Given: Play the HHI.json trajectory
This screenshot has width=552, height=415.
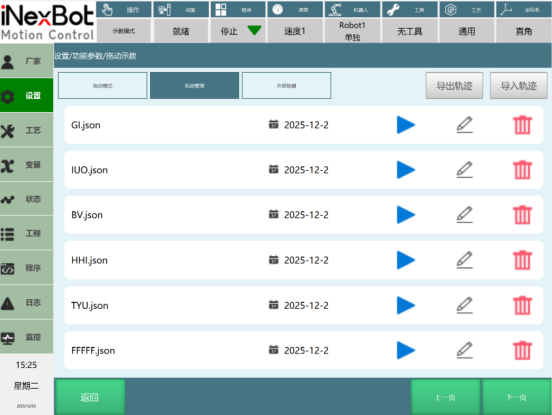Looking at the screenshot, I should click(x=406, y=260).
